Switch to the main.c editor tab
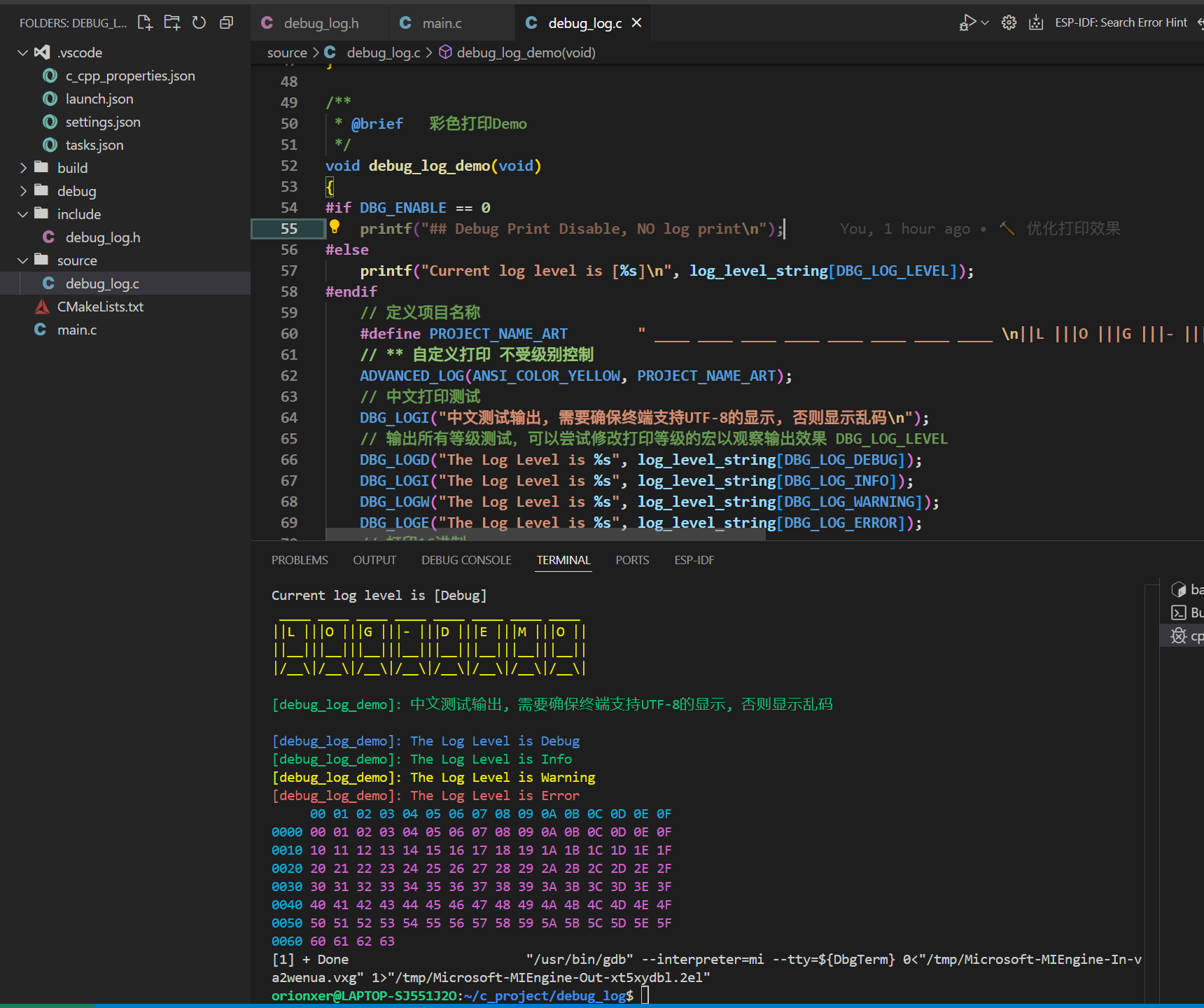Screen dimensions: 1204x1008 point(451,23)
